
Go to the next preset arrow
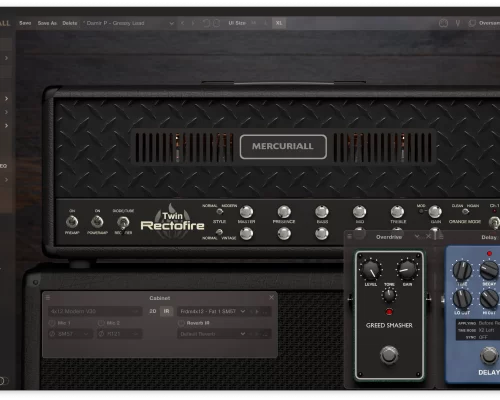pyautogui.click(x=193, y=23)
